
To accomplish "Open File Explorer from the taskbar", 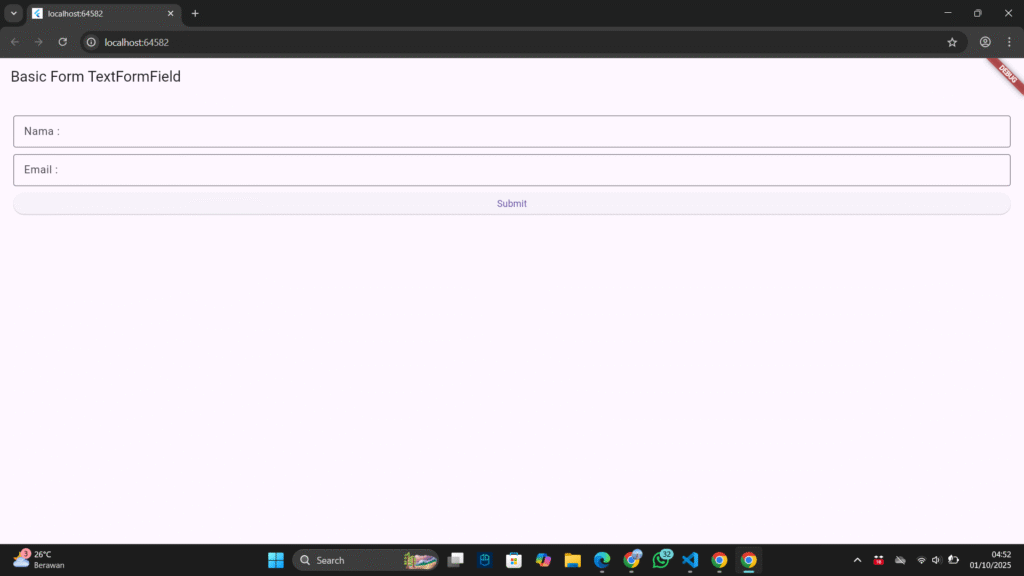I will 572,560.
